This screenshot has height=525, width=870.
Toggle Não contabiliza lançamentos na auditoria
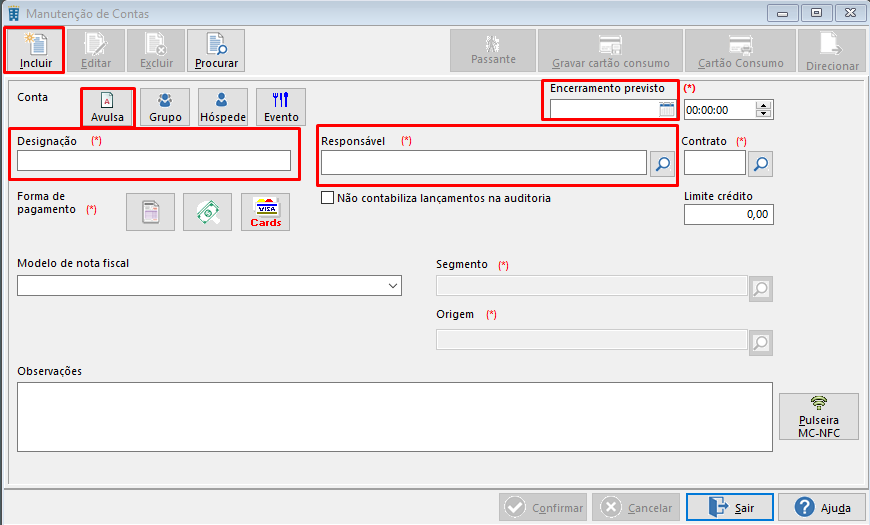tap(327, 198)
